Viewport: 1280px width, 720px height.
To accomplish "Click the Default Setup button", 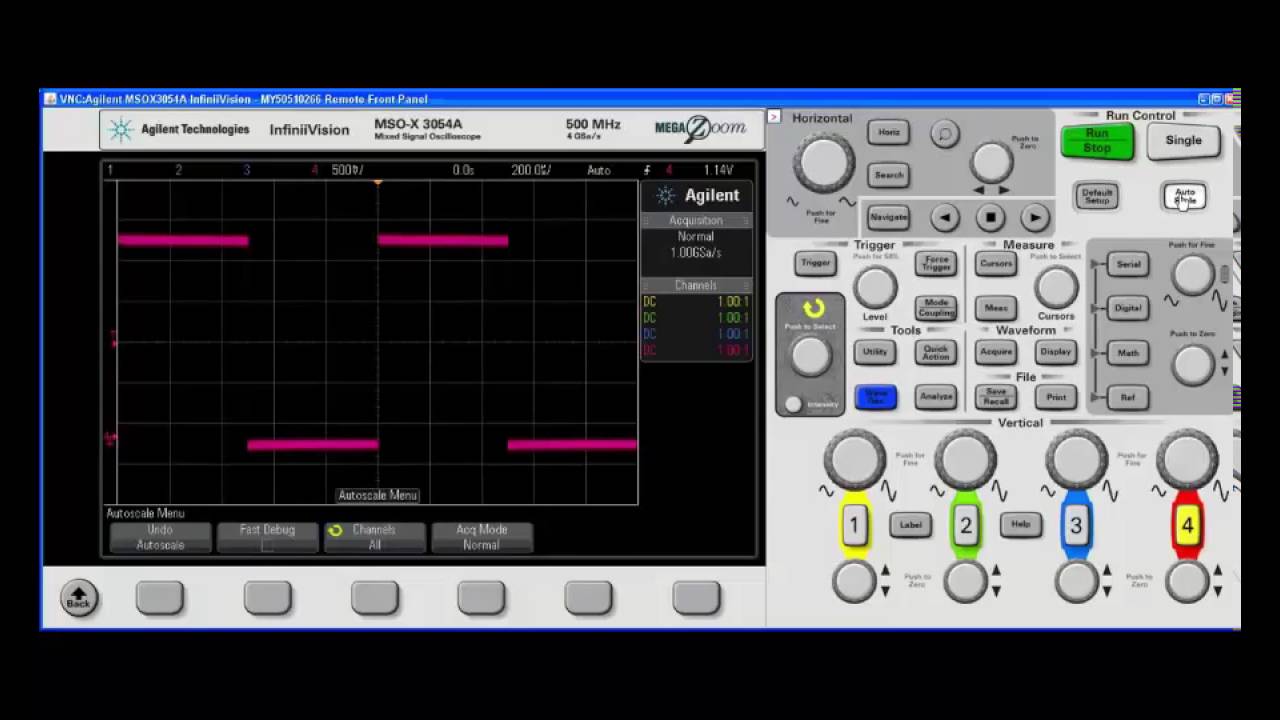I will (1097, 196).
